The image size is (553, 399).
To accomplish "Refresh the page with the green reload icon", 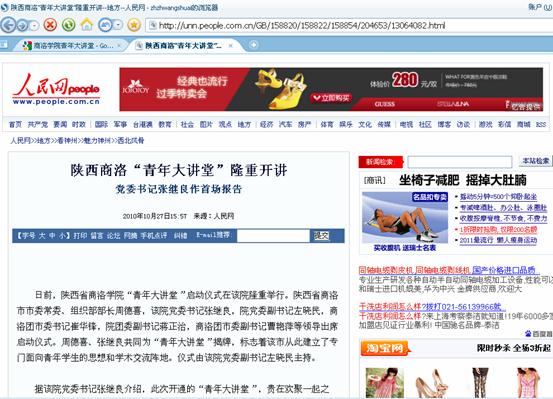I will [x=68, y=25].
